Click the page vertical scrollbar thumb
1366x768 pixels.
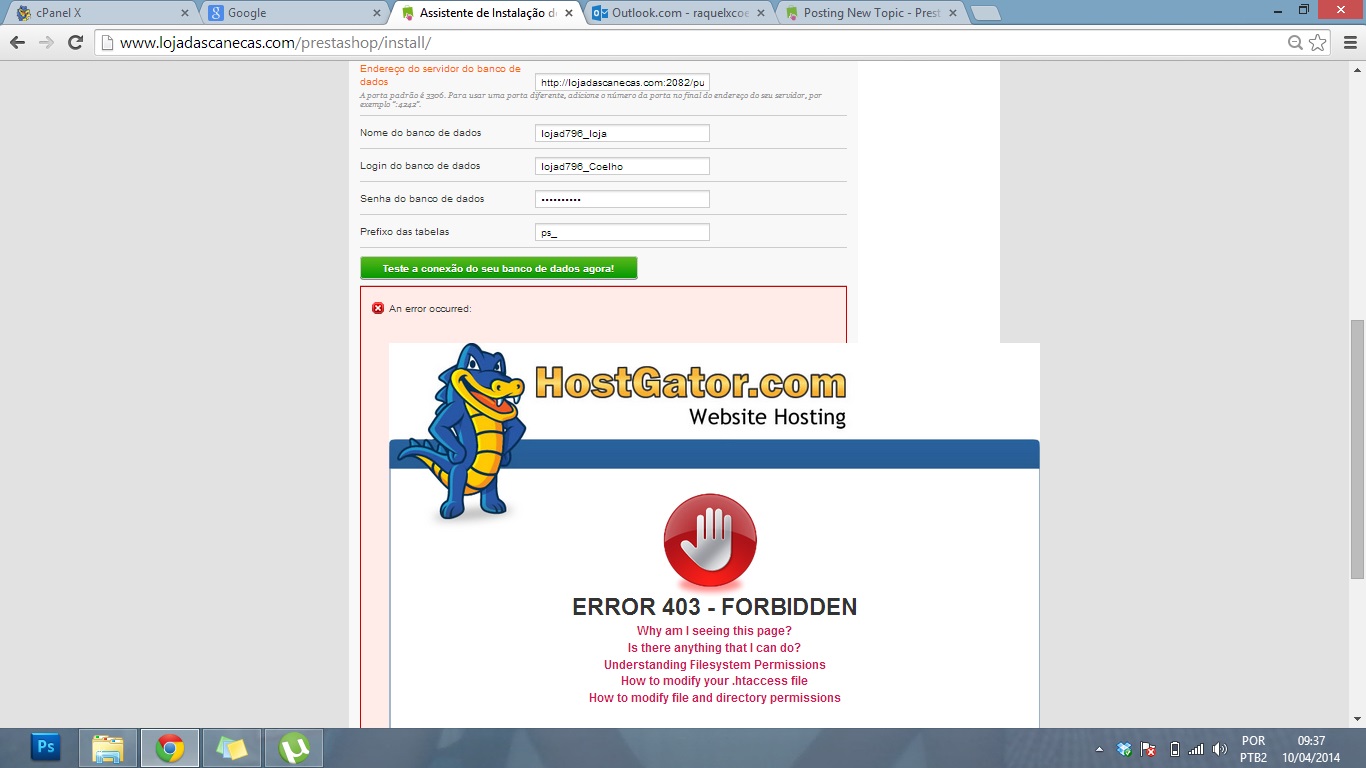coord(1357,449)
